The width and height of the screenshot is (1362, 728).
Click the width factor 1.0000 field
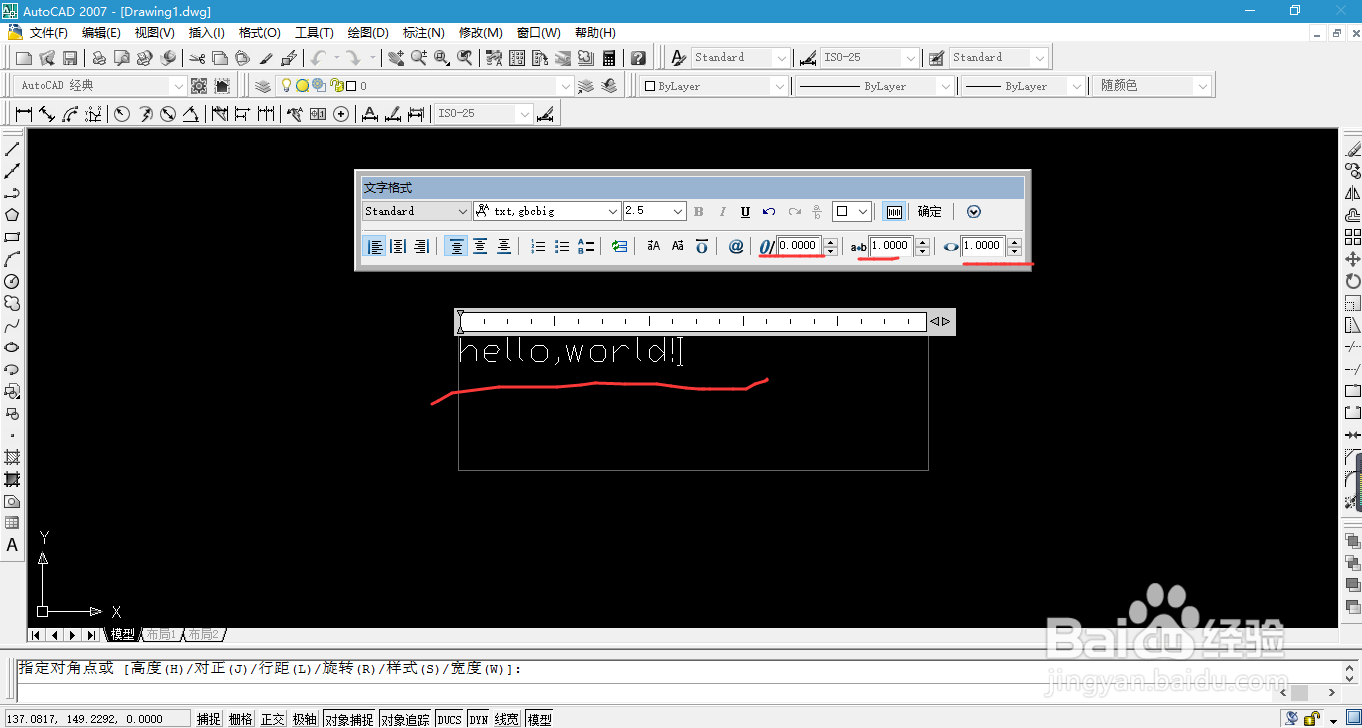coord(983,246)
